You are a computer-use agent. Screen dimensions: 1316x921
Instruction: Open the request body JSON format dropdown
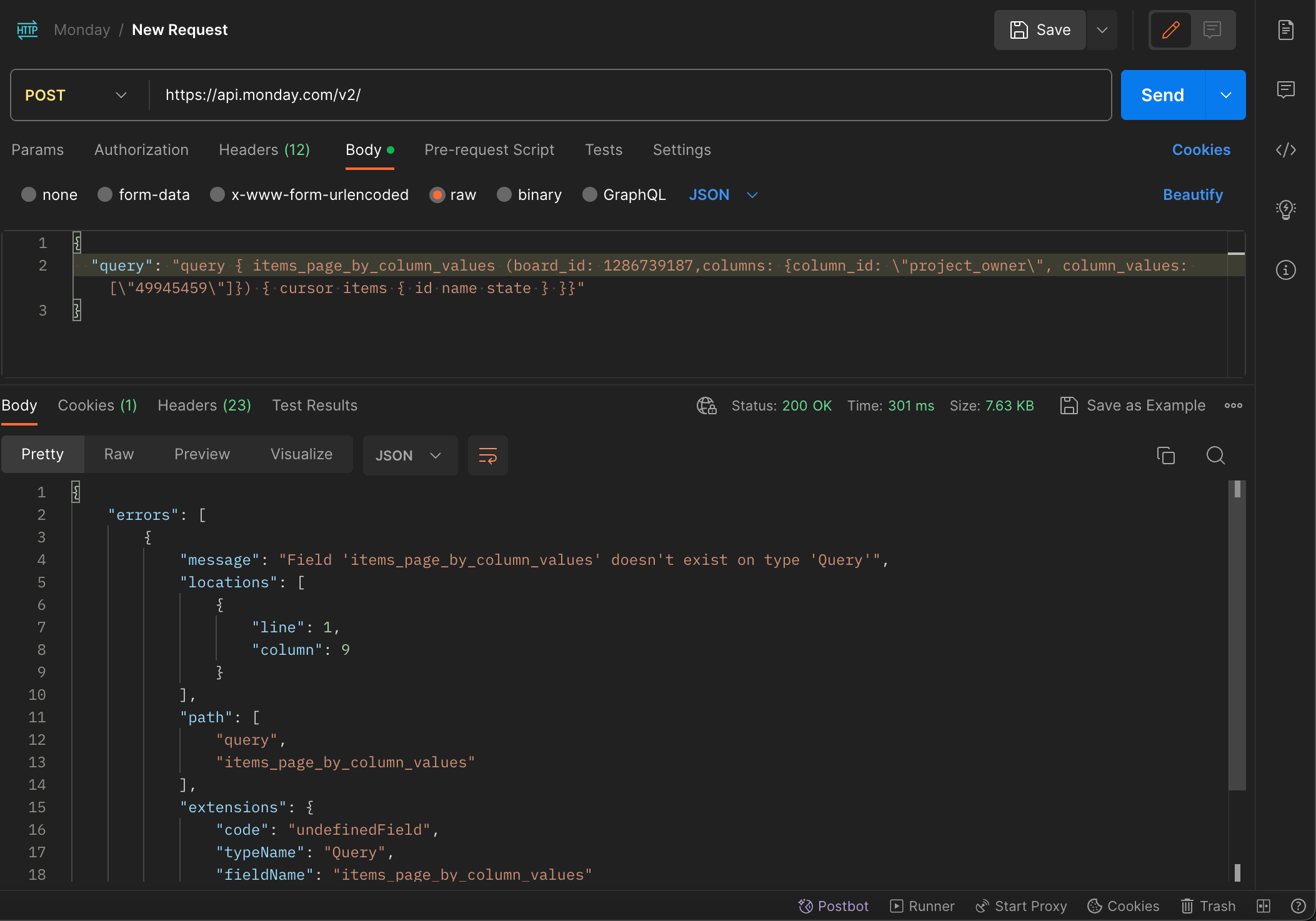click(x=723, y=195)
